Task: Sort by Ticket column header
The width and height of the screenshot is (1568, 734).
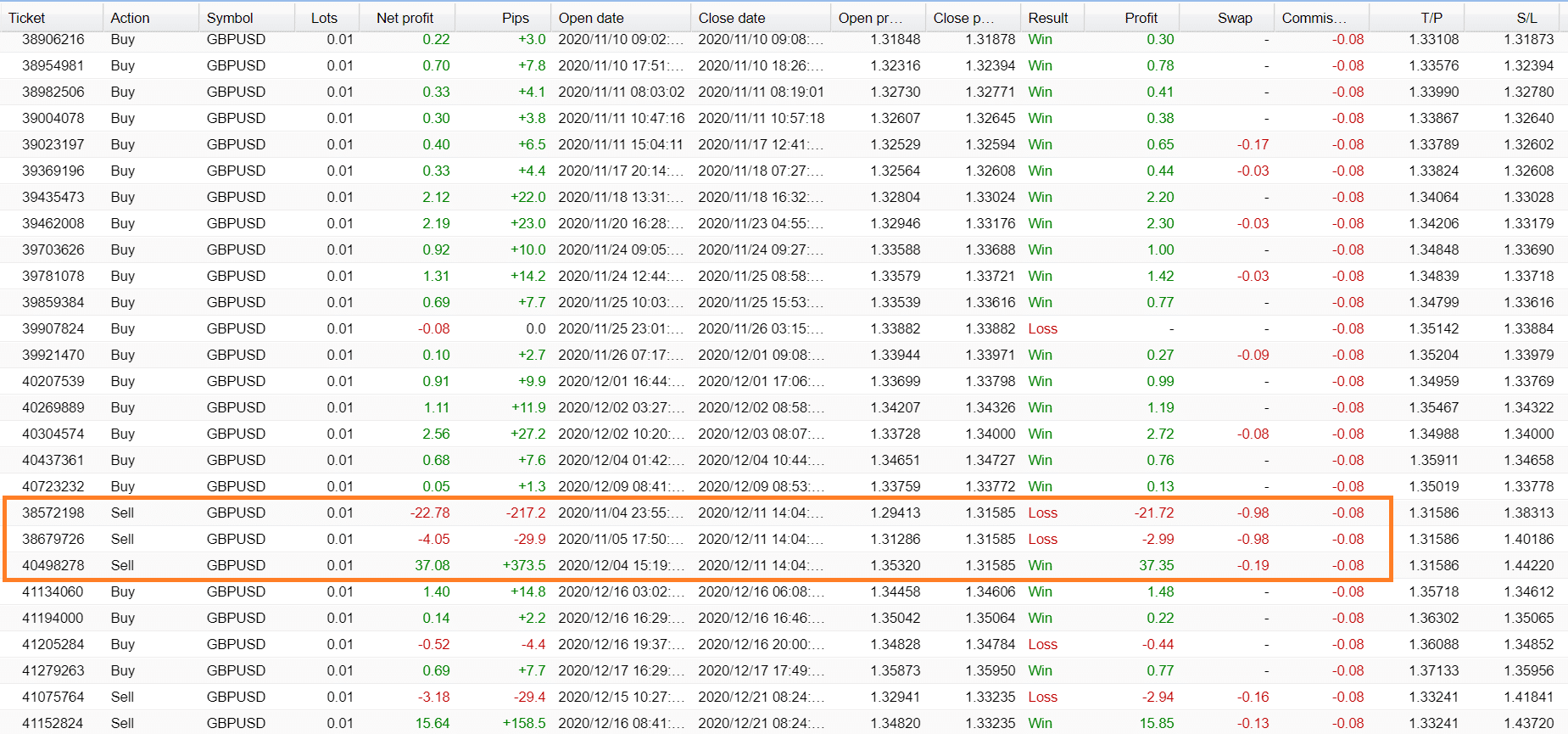Action: pyautogui.click(x=27, y=18)
